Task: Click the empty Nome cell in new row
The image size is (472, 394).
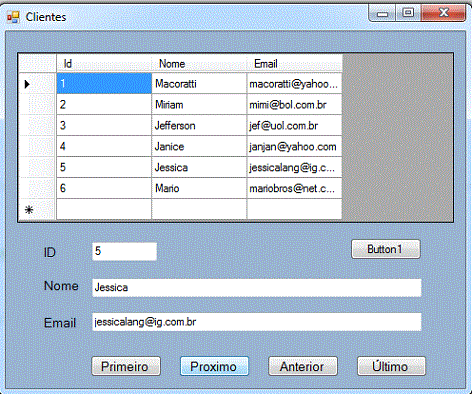Action: [199, 209]
